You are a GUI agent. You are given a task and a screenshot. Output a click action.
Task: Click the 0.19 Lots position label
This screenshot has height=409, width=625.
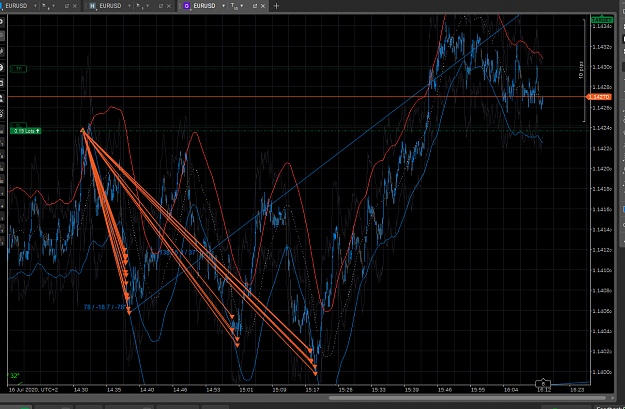(x=26, y=131)
